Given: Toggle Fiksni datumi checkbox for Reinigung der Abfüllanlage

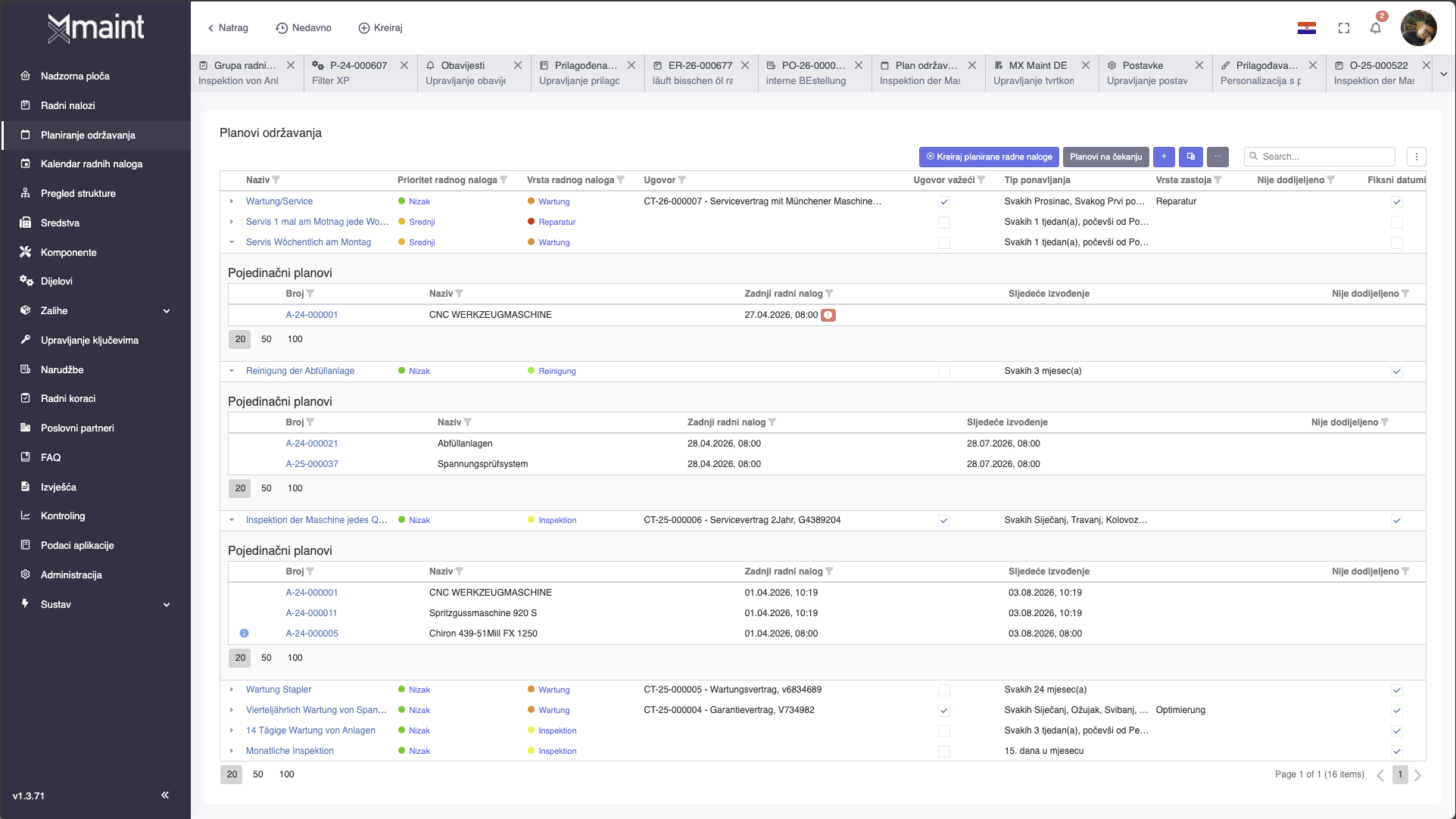Looking at the screenshot, I should (1396, 372).
